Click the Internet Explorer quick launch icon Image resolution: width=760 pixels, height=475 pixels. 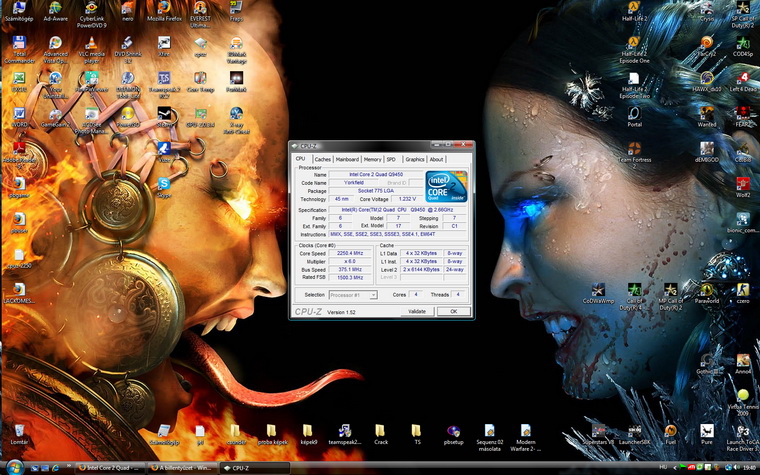(55, 468)
